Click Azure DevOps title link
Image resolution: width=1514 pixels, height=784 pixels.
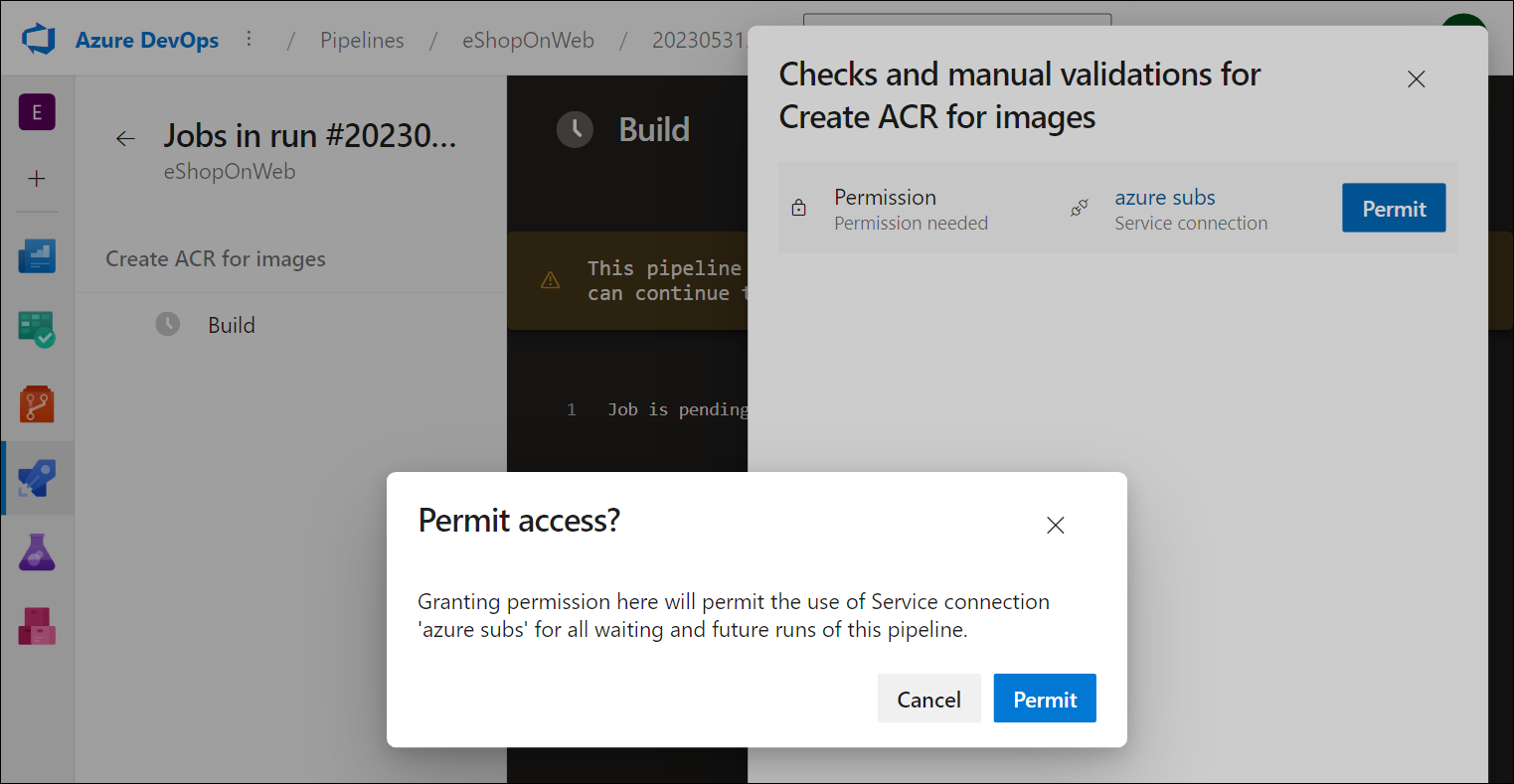pyautogui.click(x=147, y=41)
